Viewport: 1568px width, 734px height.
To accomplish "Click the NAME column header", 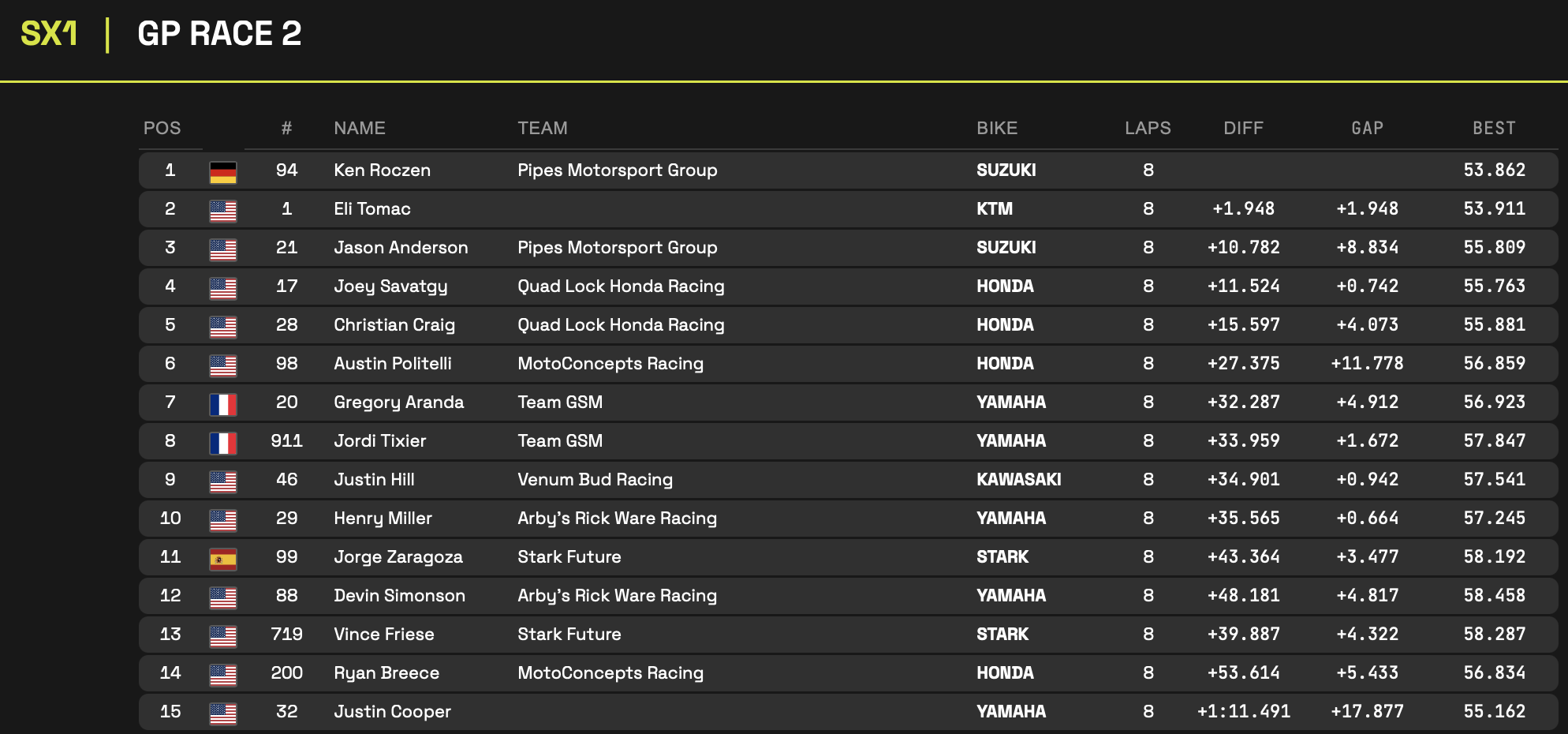I will [x=359, y=128].
